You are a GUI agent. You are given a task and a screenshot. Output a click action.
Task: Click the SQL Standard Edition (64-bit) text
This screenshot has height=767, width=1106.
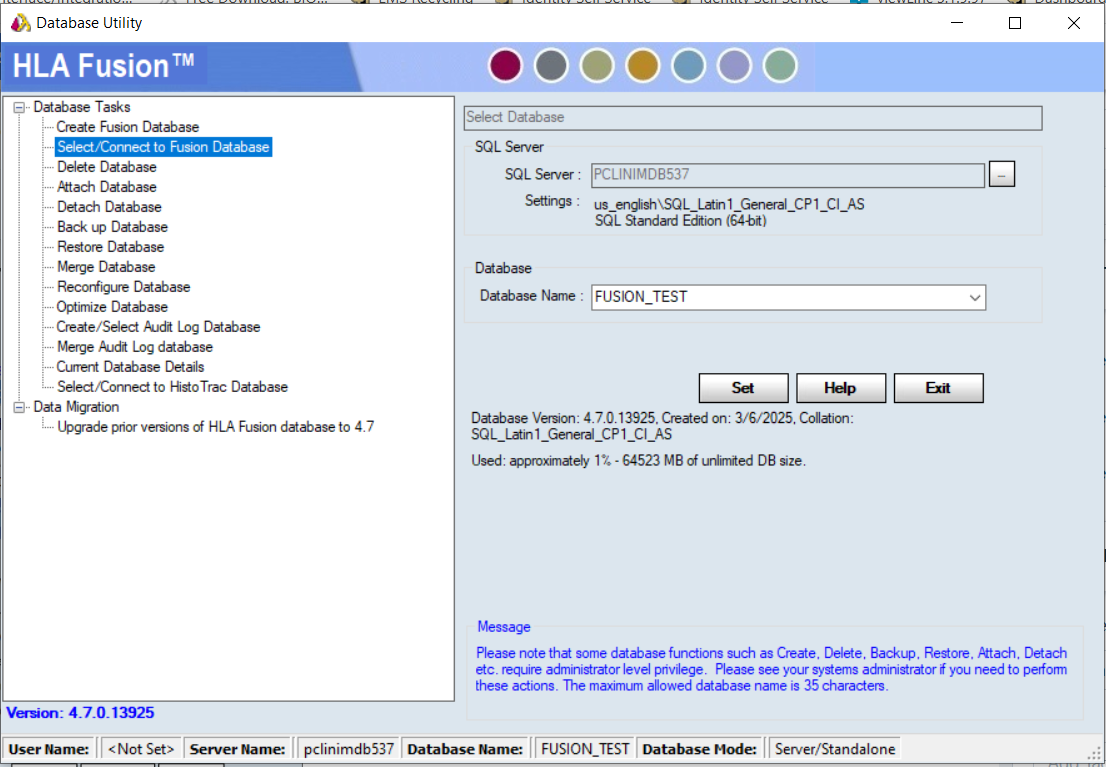coord(681,221)
